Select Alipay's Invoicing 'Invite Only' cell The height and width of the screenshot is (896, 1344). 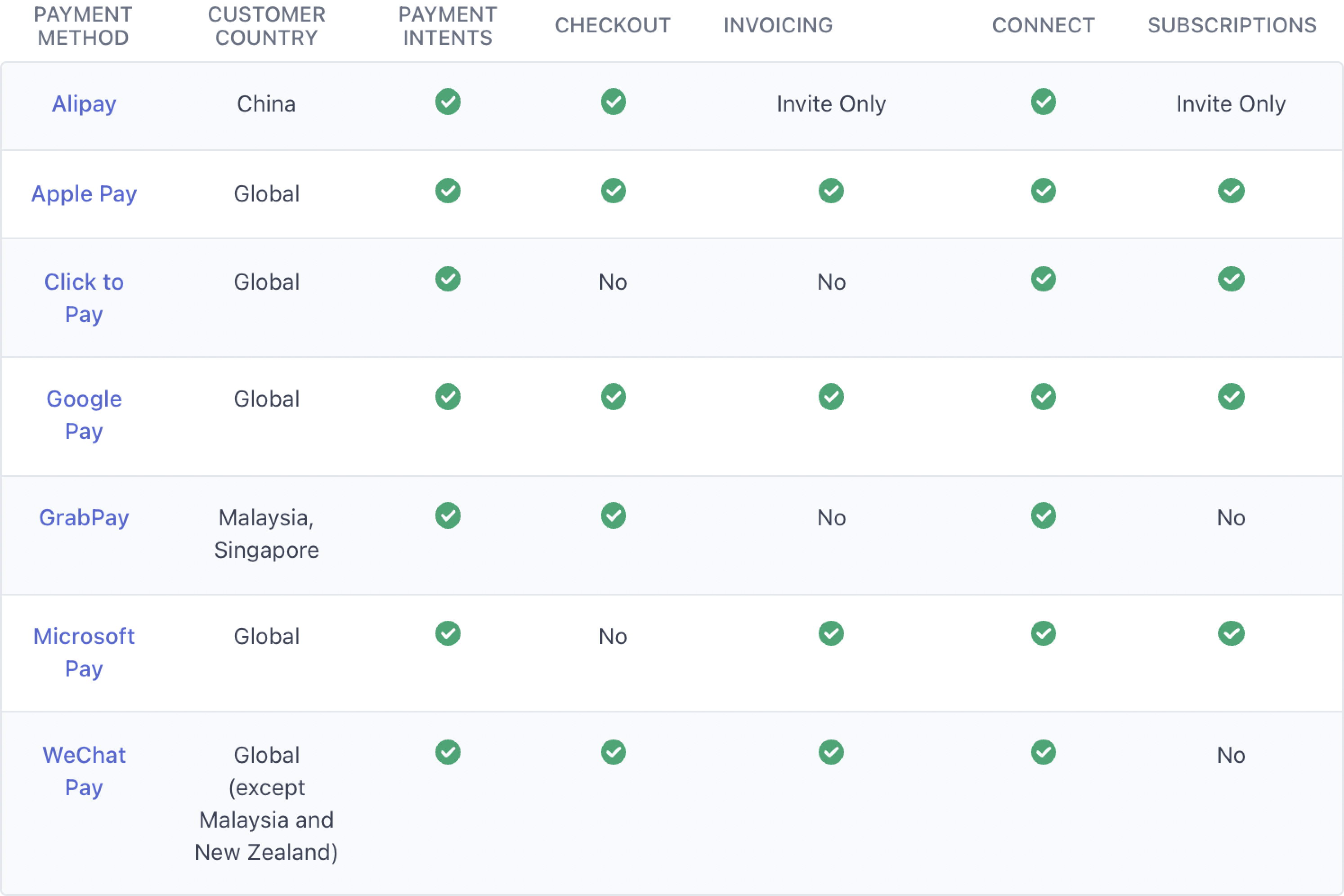831,104
